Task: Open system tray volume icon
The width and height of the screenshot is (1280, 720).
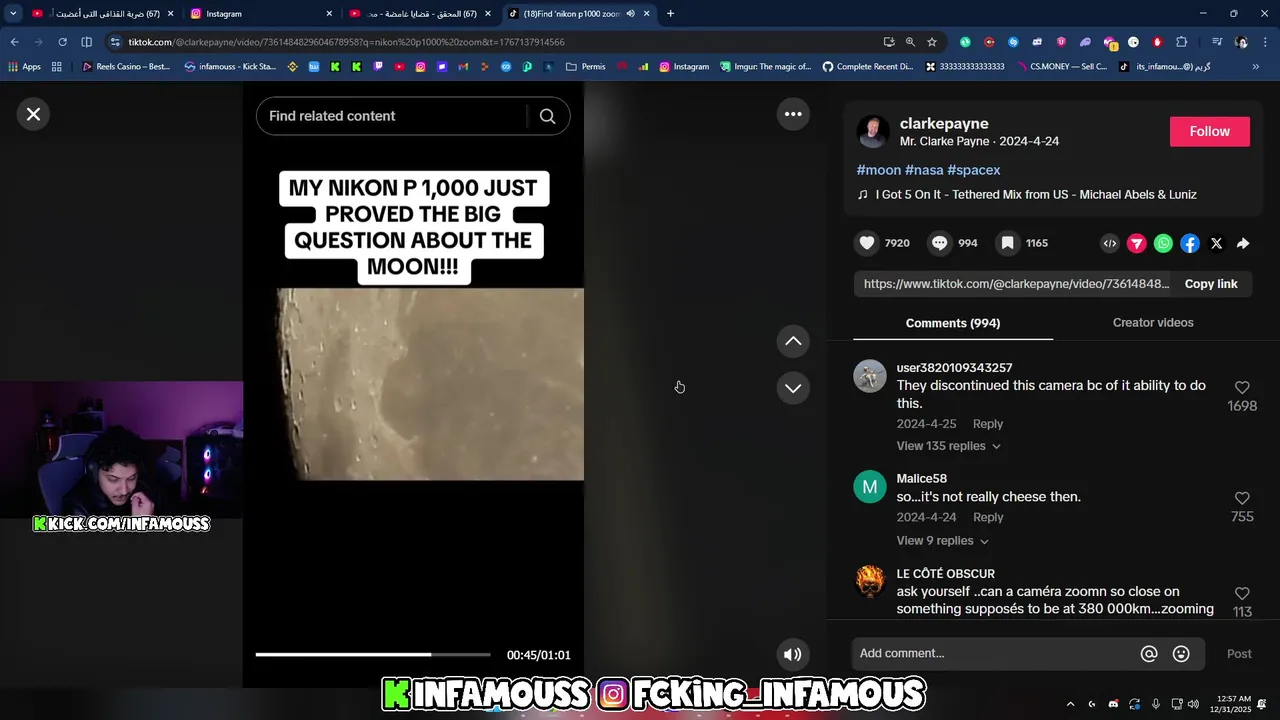Action: coord(1193,704)
